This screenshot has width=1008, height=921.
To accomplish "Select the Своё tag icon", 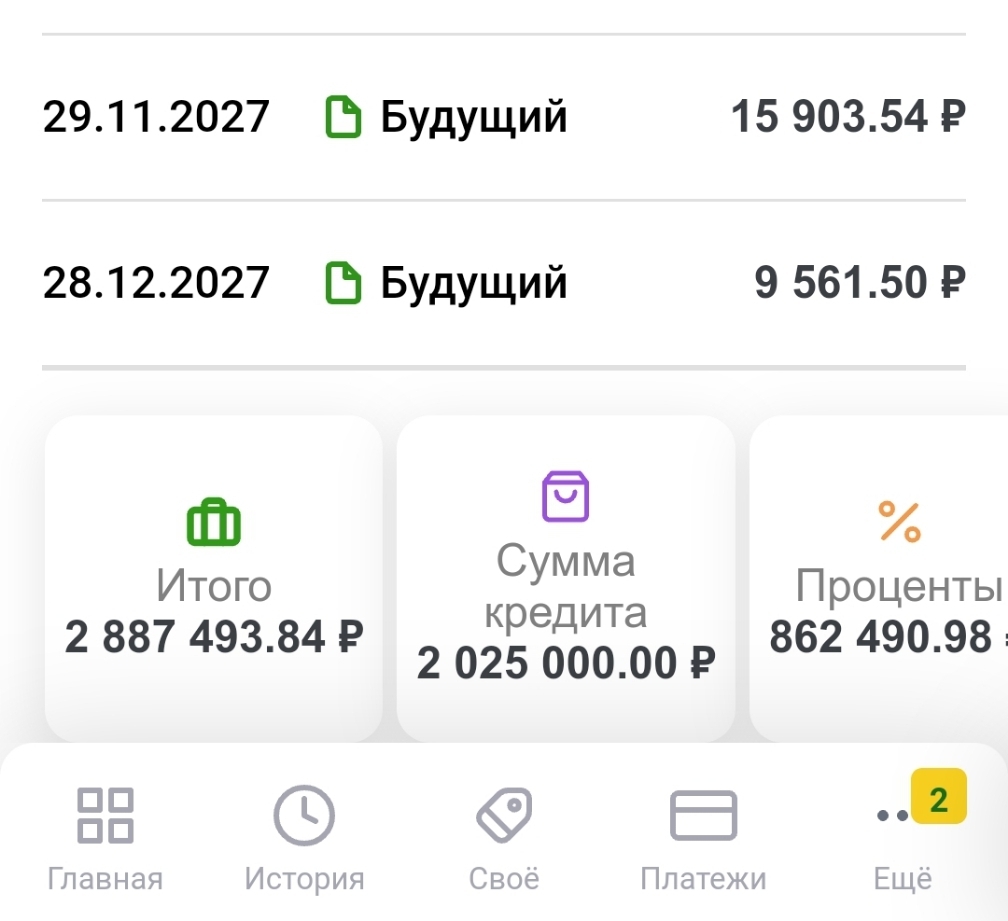I will (x=504, y=815).
